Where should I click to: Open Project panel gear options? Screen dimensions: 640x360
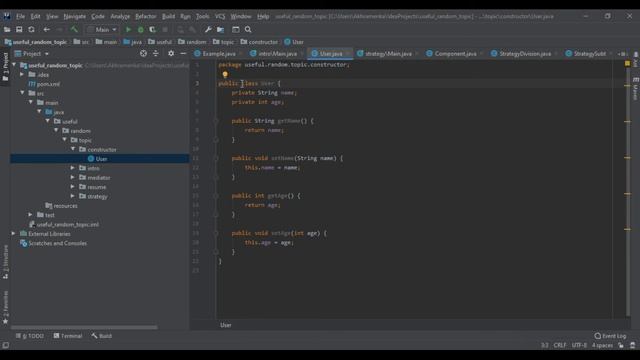tap(171, 53)
